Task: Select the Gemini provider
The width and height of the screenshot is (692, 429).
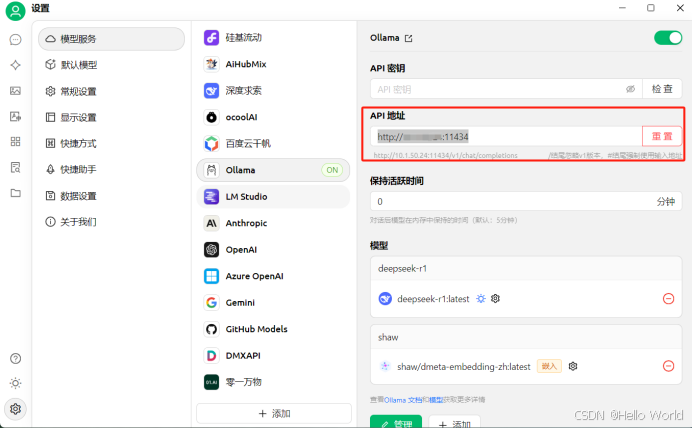Action: 273,302
